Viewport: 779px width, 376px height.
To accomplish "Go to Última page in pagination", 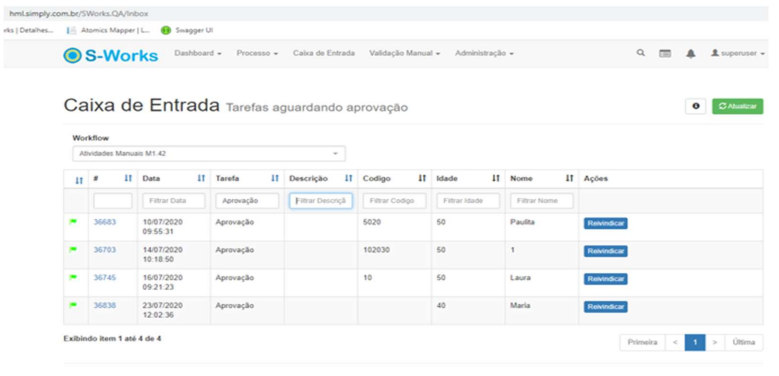I will [744, 342].
